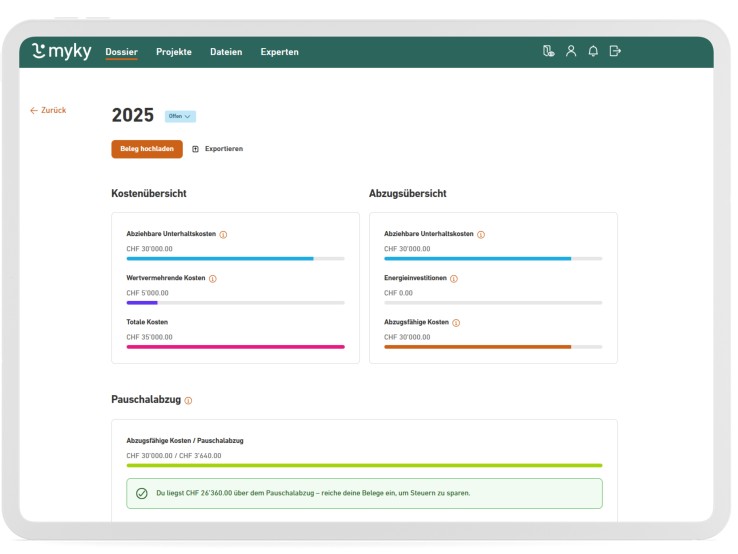This screenshot has width=738, height=554.
Task: Show info for Abziehbare Unterhaltskosten in Abzugsübersicht
Action: pos(481,235)
